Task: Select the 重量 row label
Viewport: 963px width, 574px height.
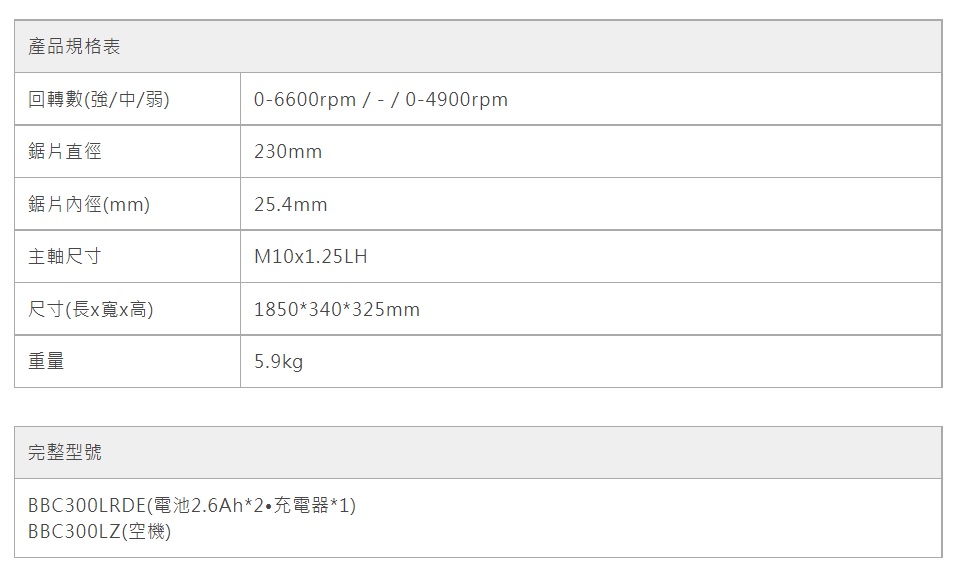Action: (x=46, y=362)
